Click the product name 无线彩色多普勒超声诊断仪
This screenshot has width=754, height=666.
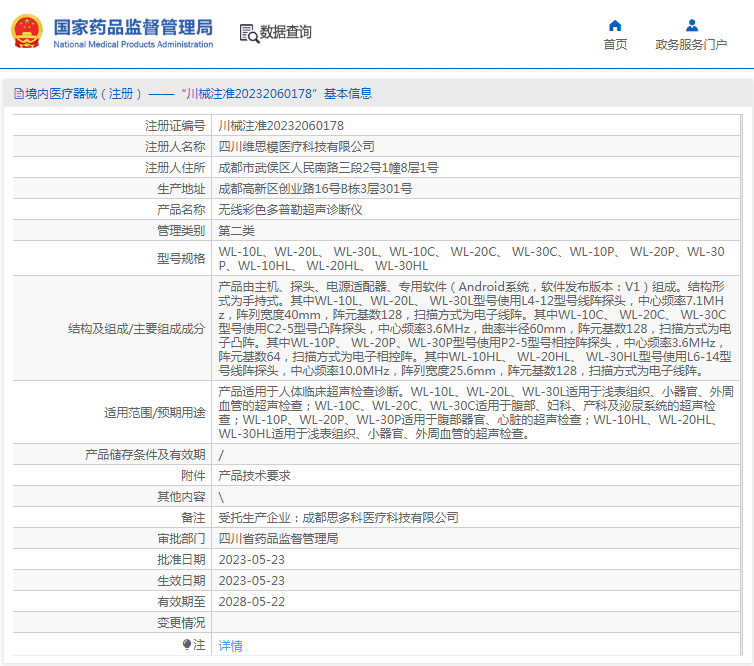(x=290, y=210)
